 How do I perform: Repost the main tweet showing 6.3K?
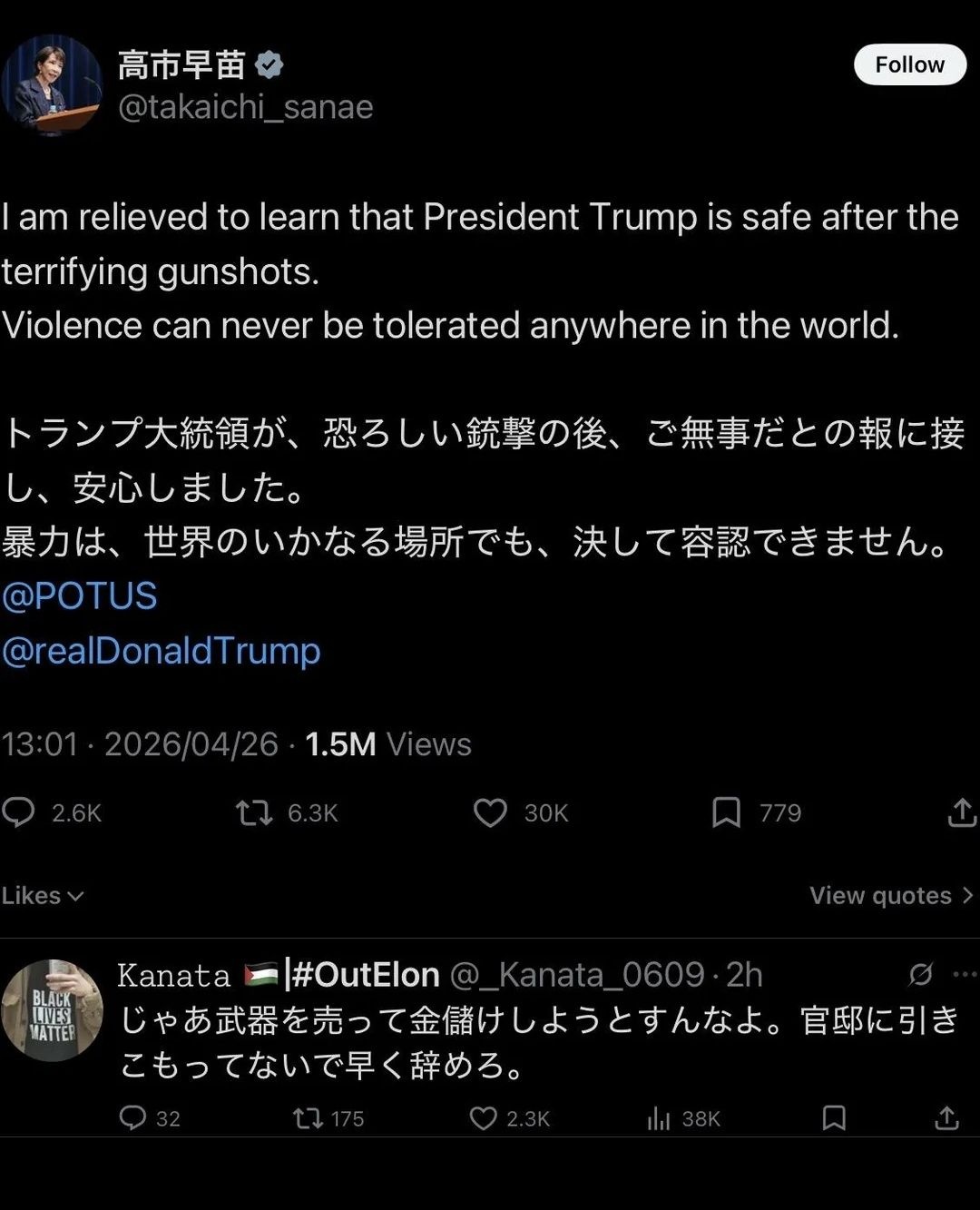click(254, 812)
